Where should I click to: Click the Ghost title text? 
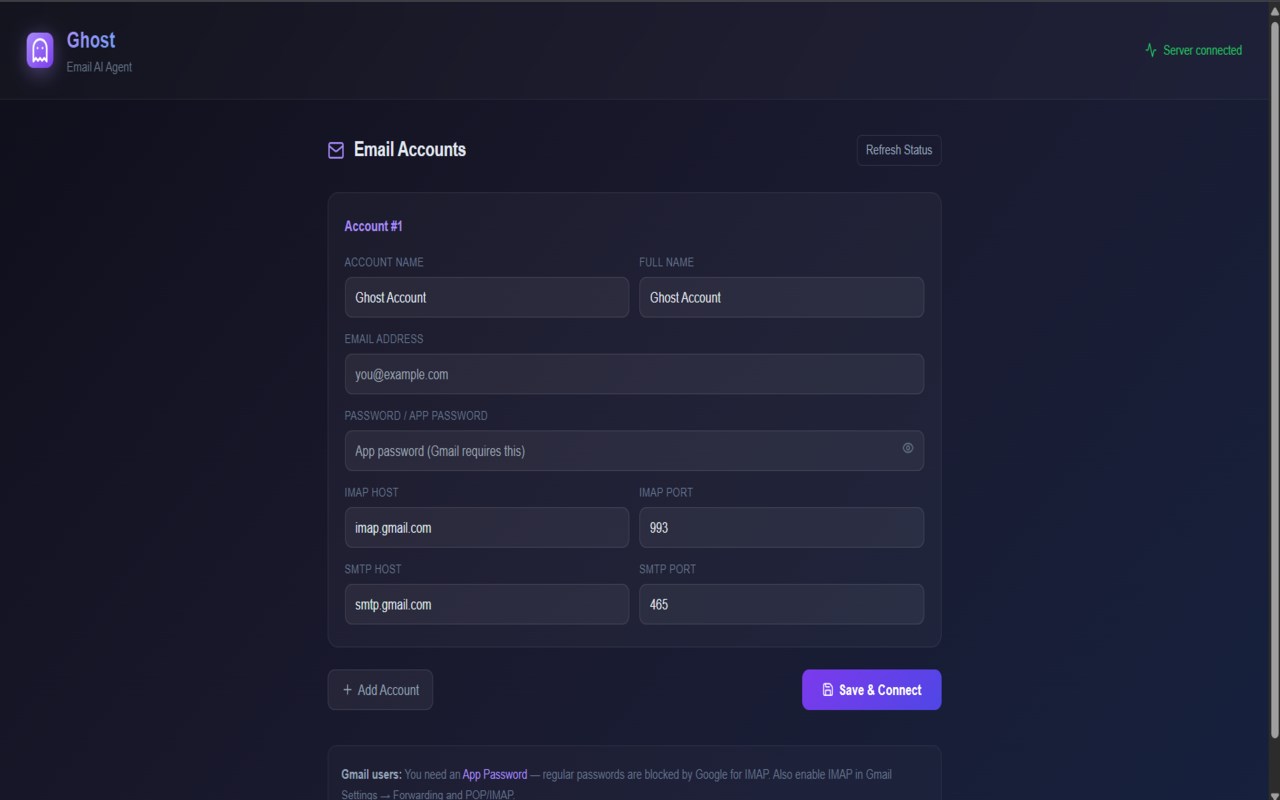click(91, 40)
